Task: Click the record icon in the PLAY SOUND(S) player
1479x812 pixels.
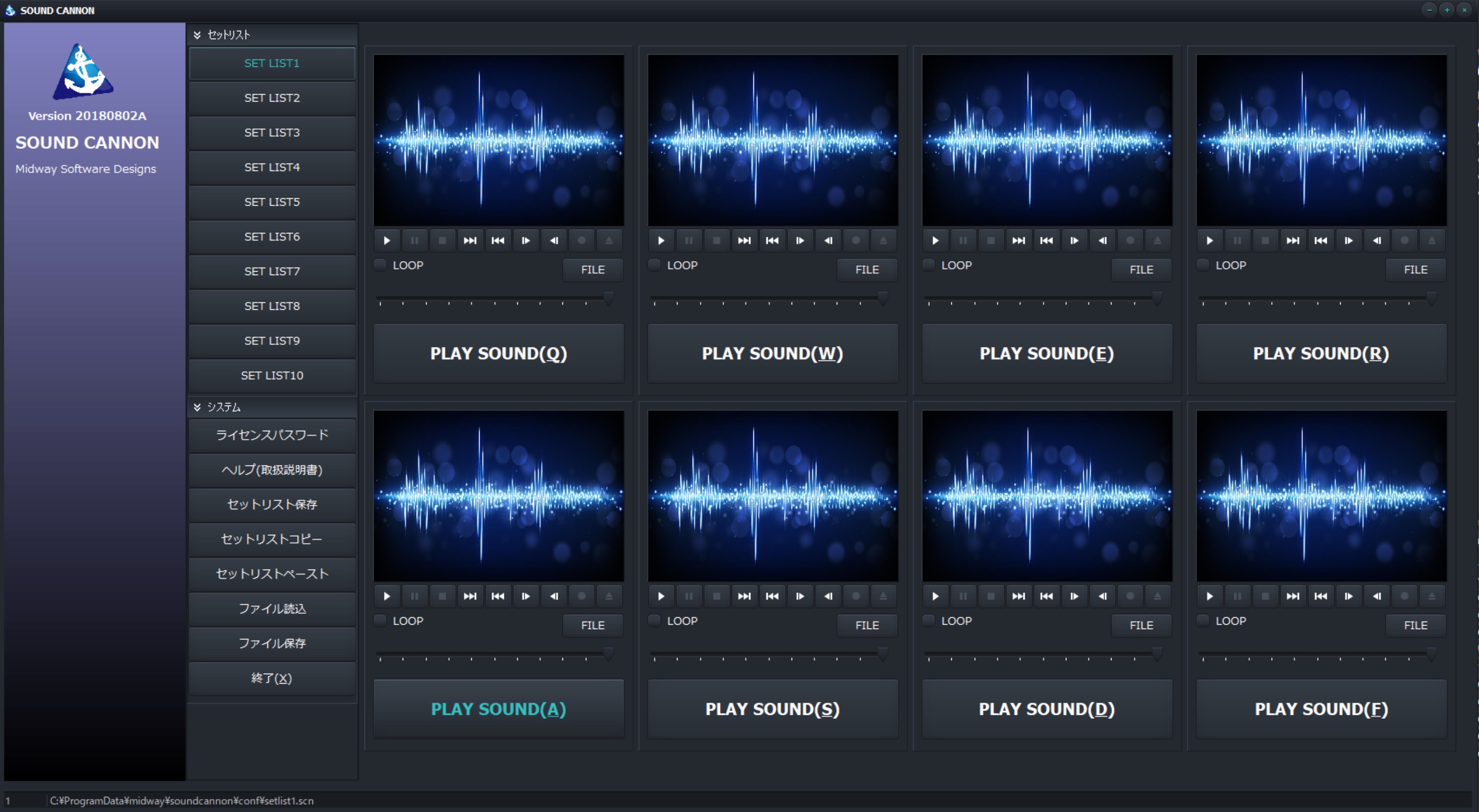Action: (856, 596)
